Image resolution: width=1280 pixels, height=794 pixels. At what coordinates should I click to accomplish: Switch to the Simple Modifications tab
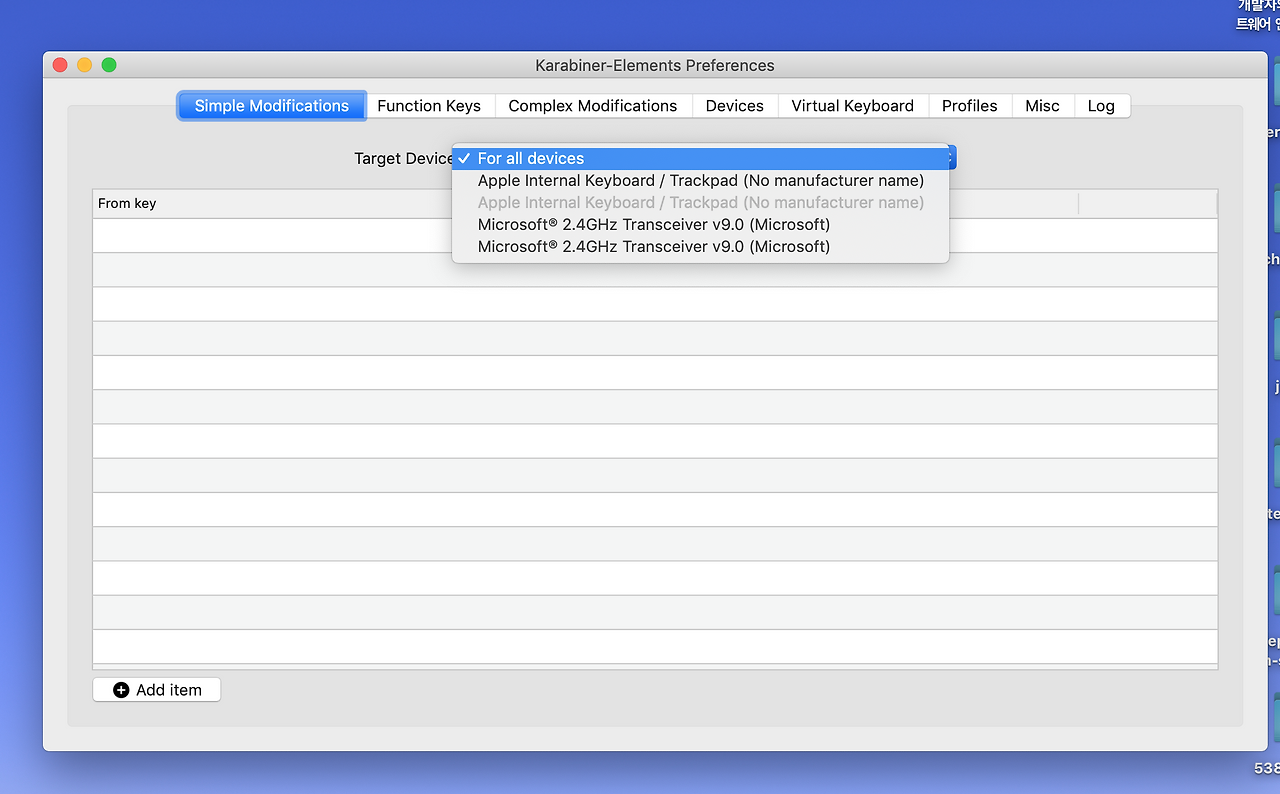tap(272, 106)
